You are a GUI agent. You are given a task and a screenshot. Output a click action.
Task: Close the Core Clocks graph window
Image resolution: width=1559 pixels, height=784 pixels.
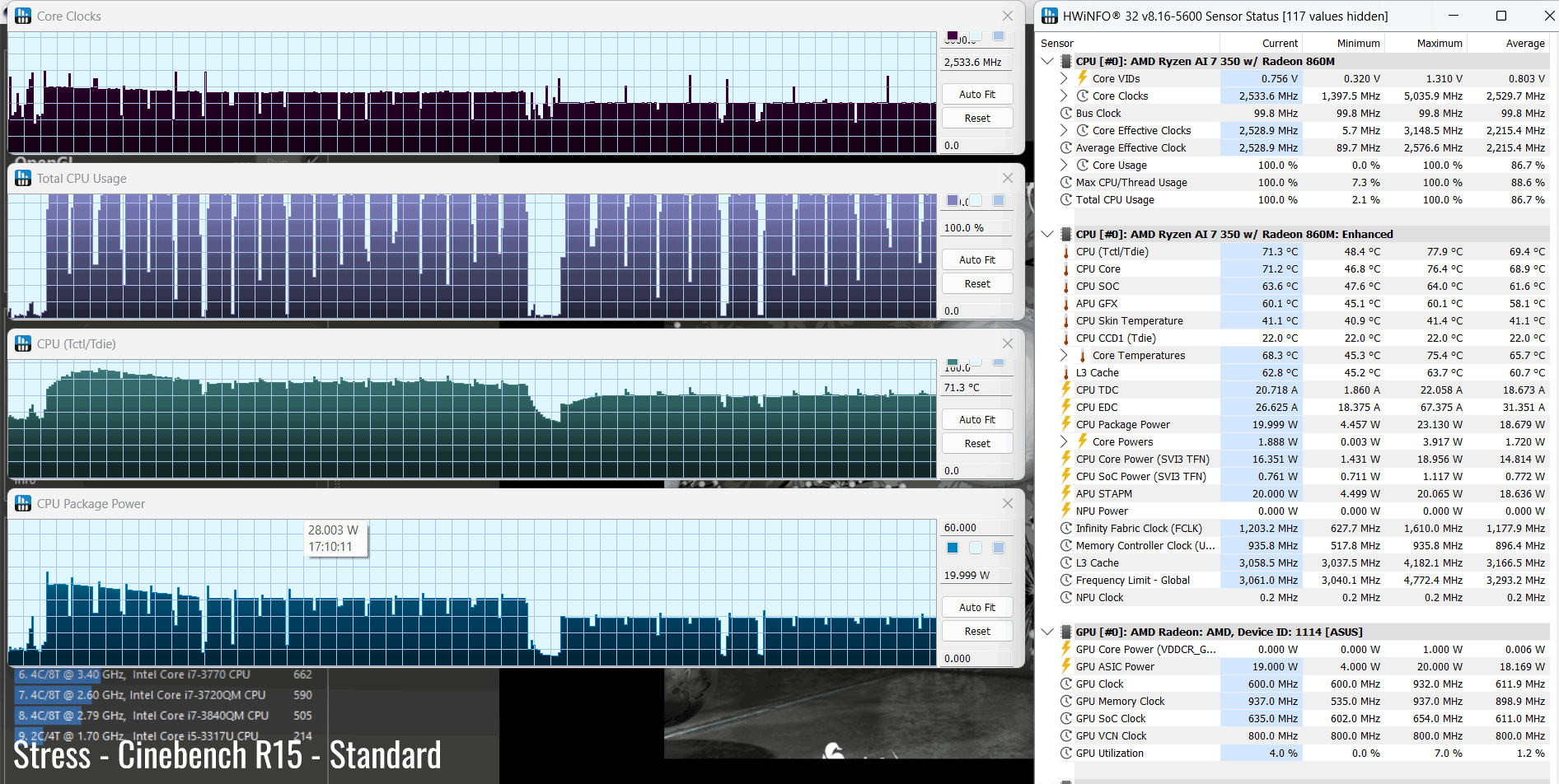(x=1007, y=16)
